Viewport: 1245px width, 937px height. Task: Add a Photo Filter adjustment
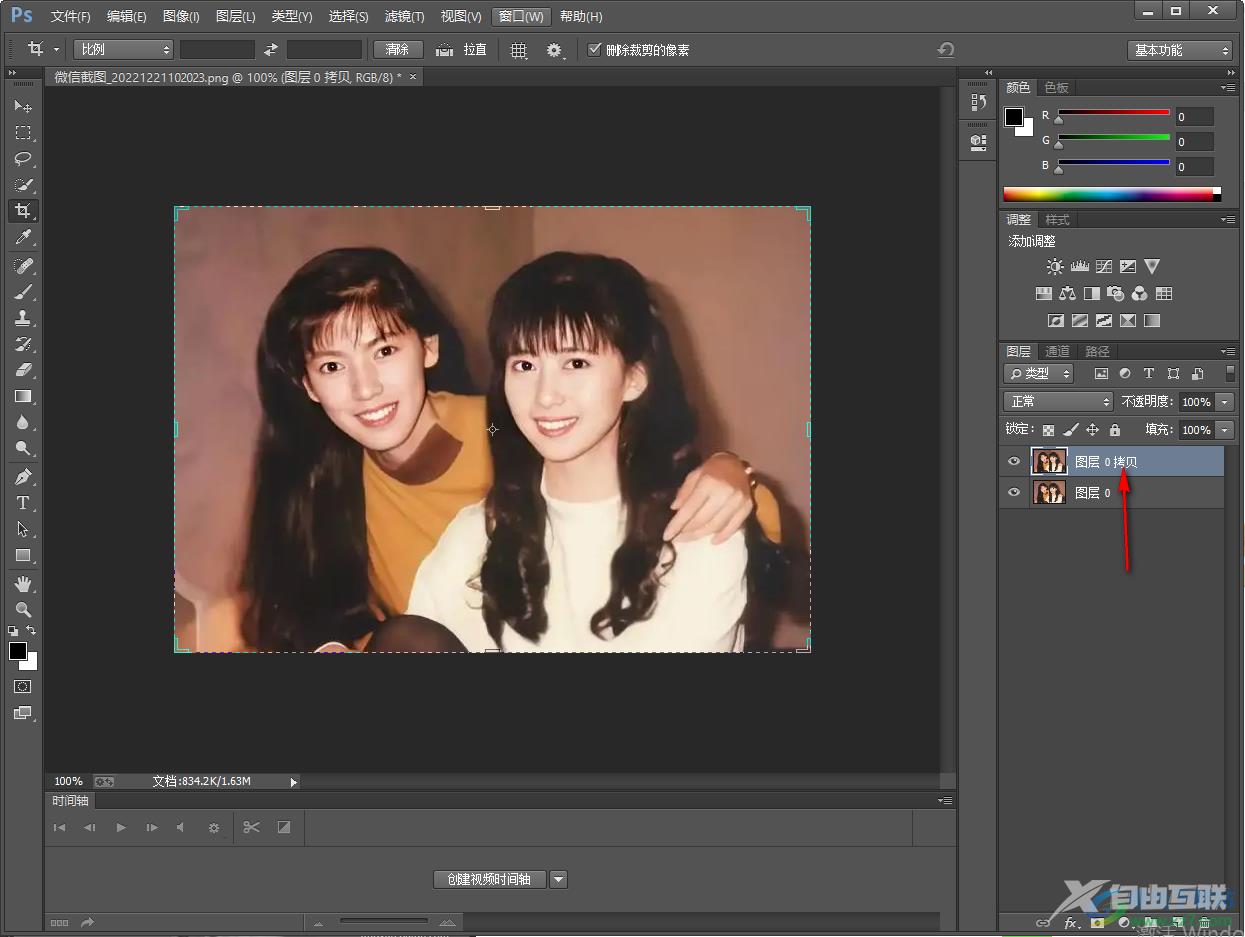pyautogui.click(x=1116, y=293)
